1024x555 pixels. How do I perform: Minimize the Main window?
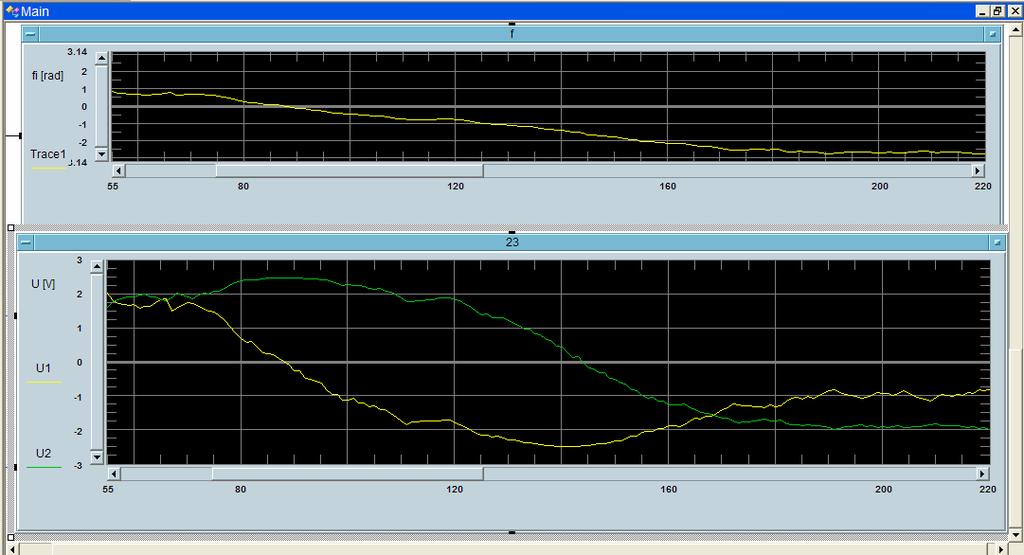[984, 11]
